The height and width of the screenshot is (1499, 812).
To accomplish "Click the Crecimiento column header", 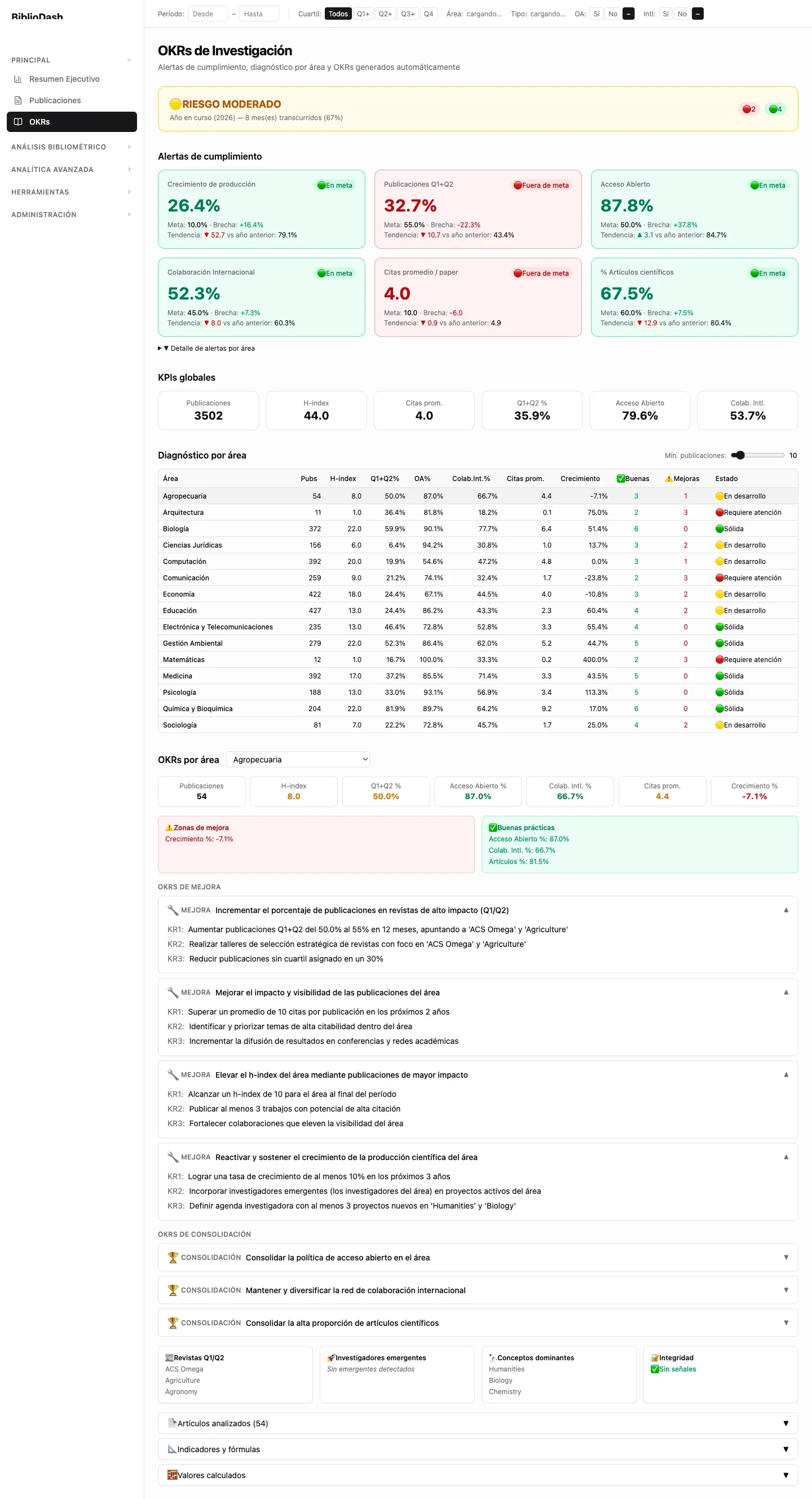I will click(580, 479).
